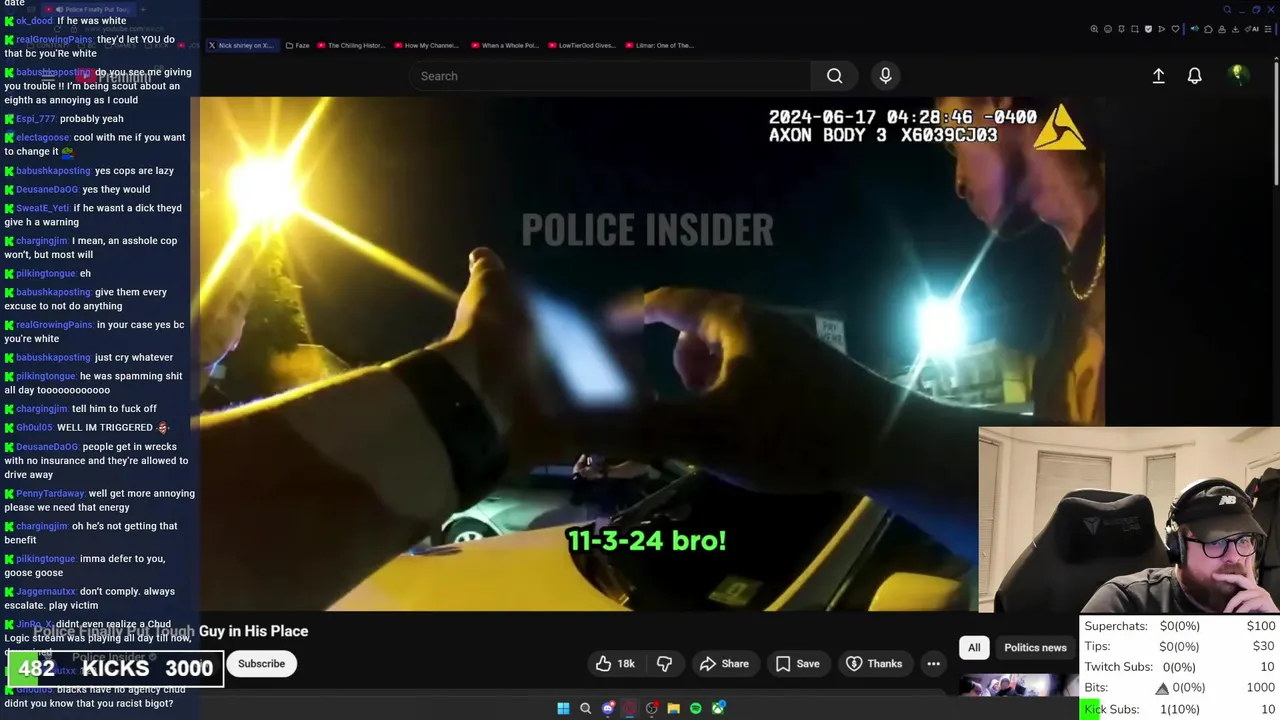Screen dimensions: 1280x720
Task: Open the recommended video thumbnail below chips
Action: [x=1018, y=685]
